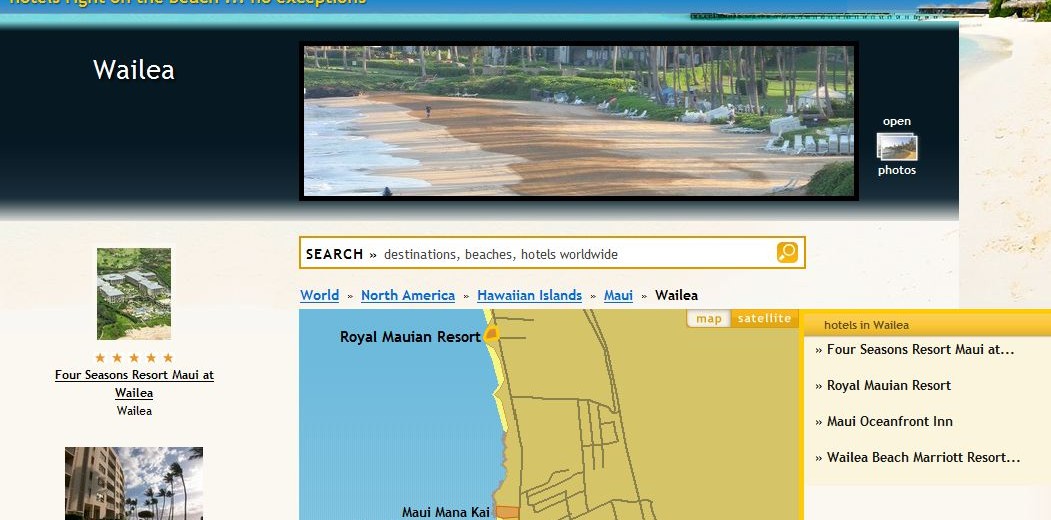Open Four Seasons Resort in hotels list
1051x520 pixels.
click(x=920, y=350)
